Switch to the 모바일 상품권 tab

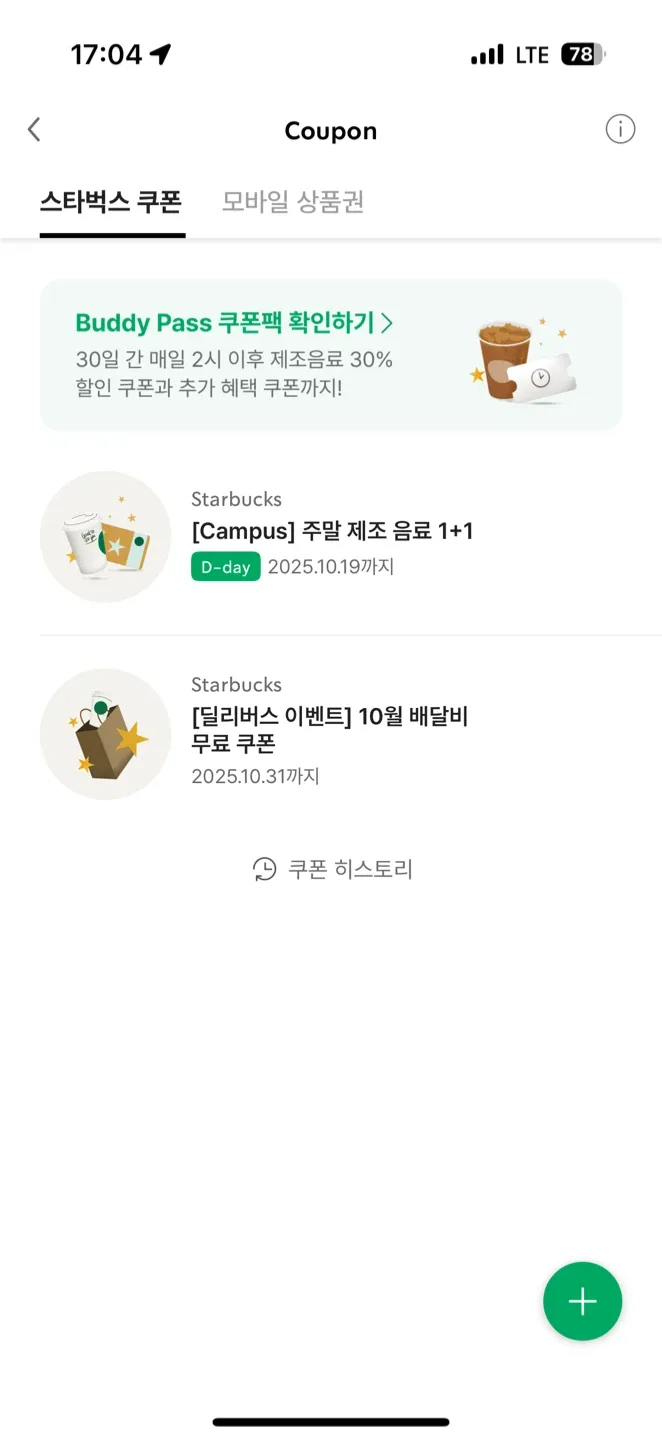(x=293, y=203)
